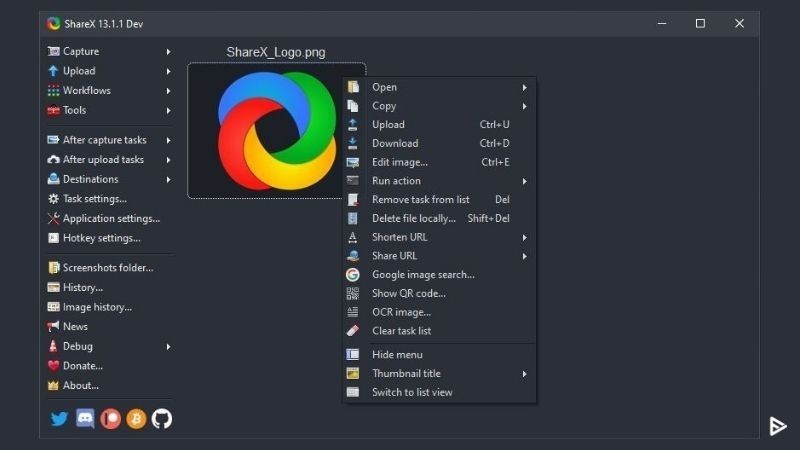Open the GitHub icon link
Screen dimensions: 800x450
[162, 419]
